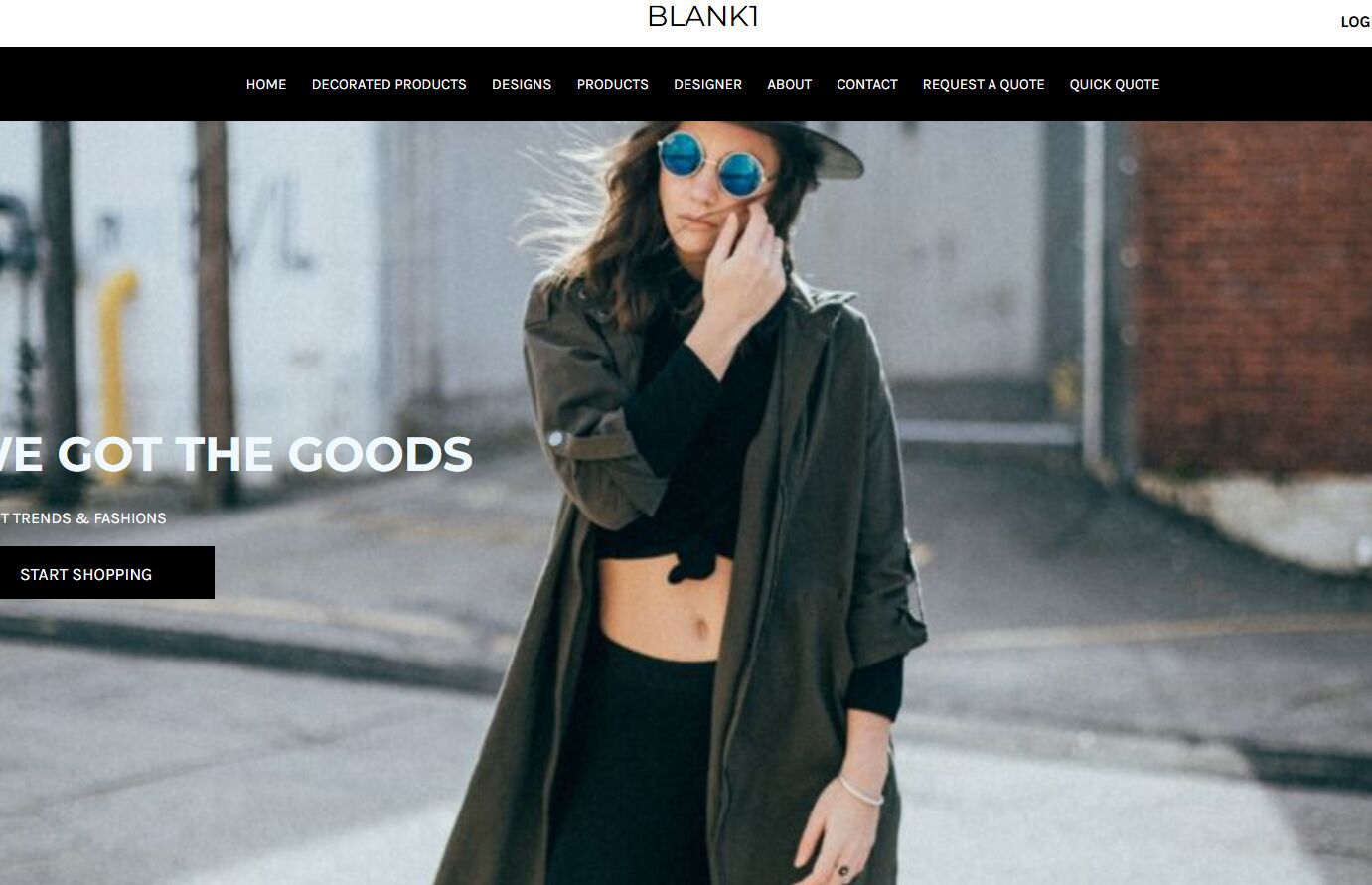Click the BLANK1 site logo
The width and height of the screenshot is (1372, 885).
click(703, 16)
